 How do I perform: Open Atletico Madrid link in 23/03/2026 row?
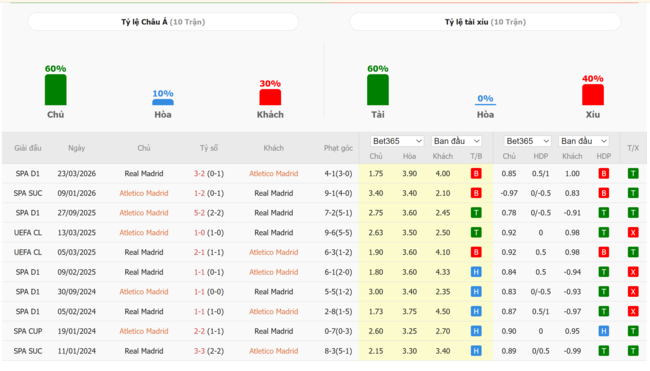coord(274,174)
